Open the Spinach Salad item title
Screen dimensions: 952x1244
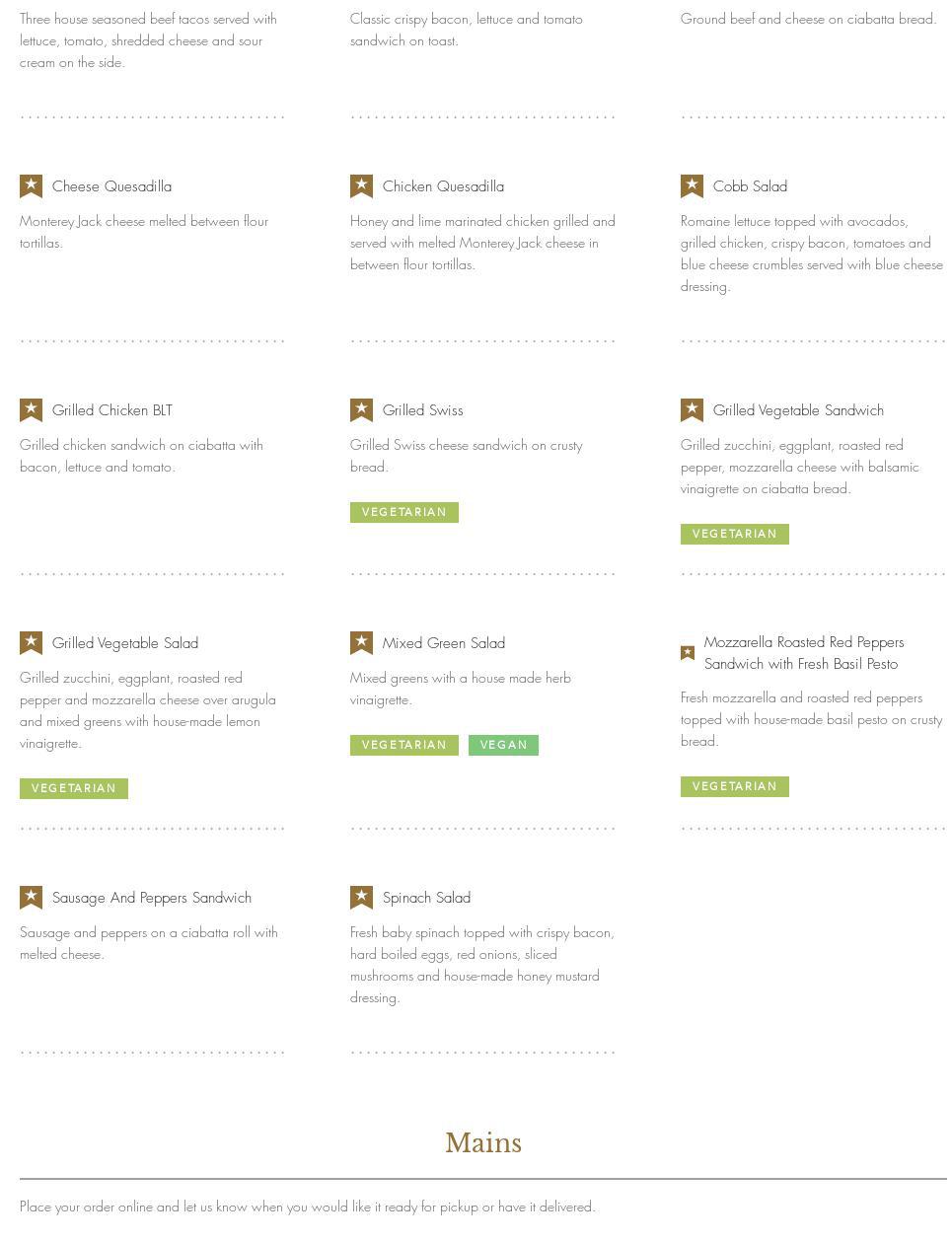point(426,898)
